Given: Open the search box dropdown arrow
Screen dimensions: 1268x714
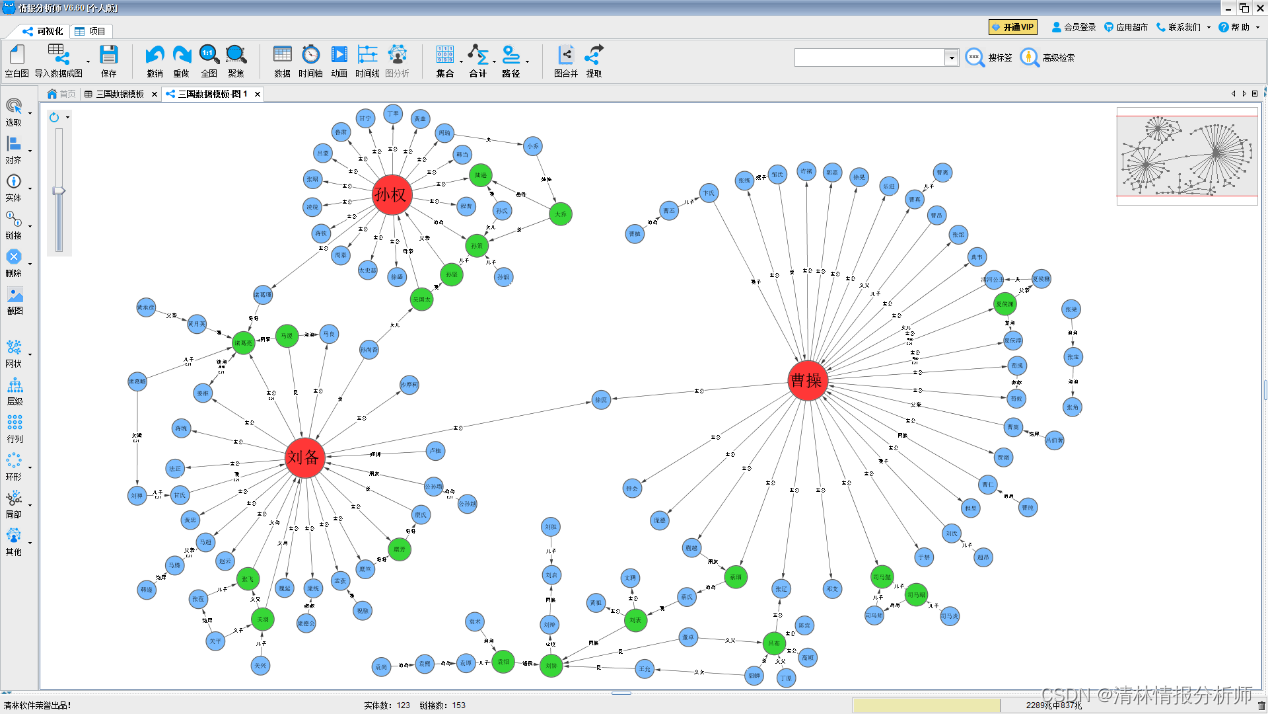Looking at the screenshot, I should (952, 58).
